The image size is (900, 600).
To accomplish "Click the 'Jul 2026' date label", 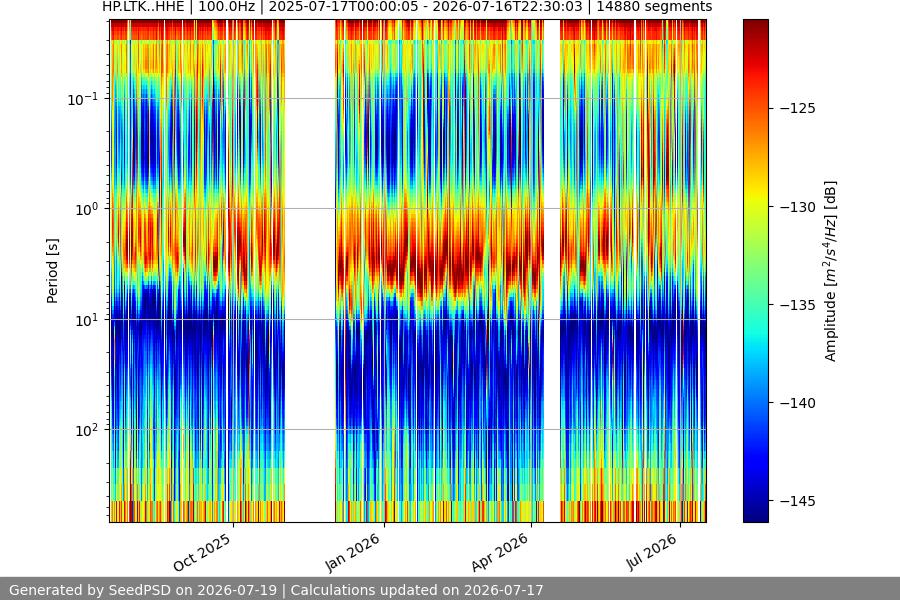I will tap(651, 552).
